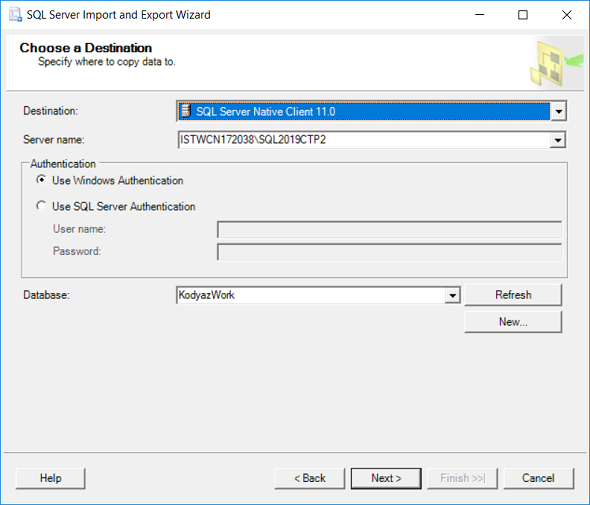Click the Password field

point(389,252)
